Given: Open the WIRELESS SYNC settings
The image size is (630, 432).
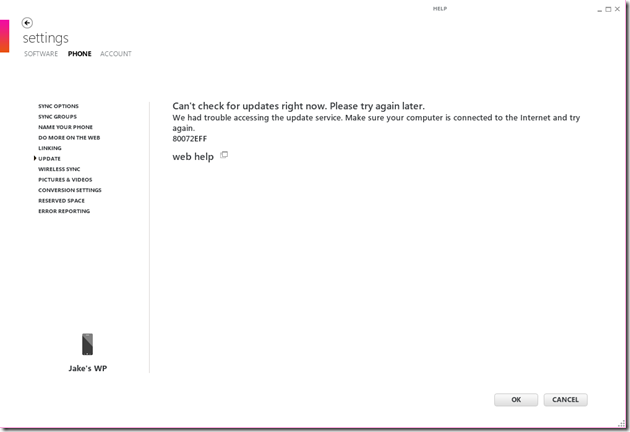Looking at the screenshot, I should 59,169.
